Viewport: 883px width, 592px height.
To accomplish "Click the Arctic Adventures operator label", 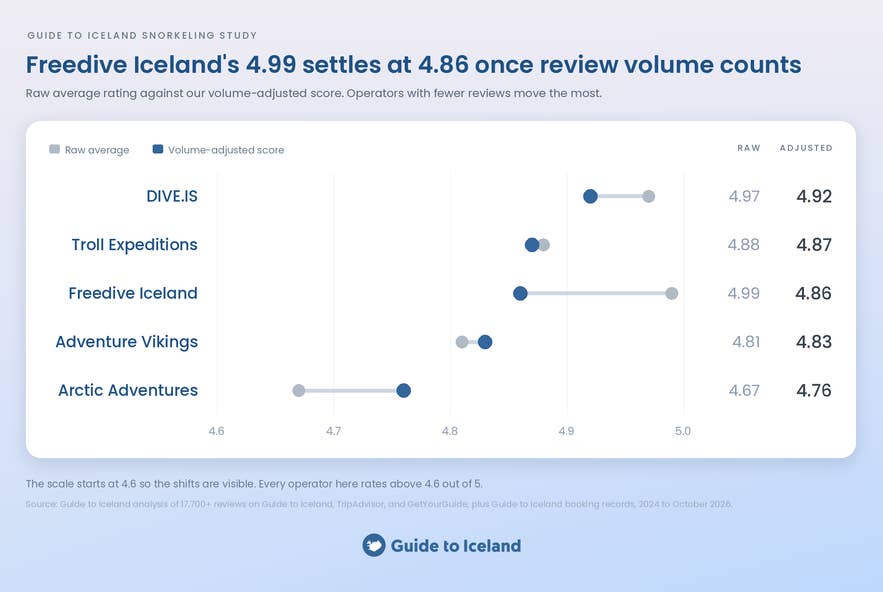I will [128, 390].
